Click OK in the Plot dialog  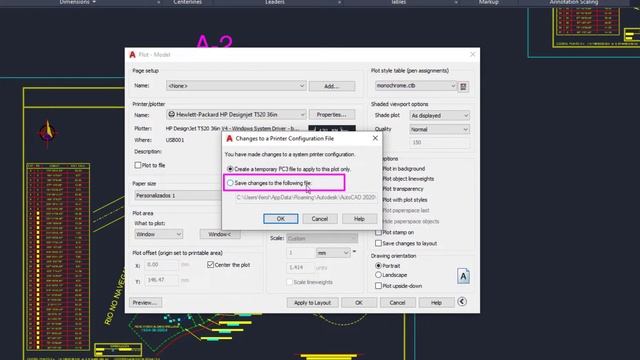[x=359, y=302]
